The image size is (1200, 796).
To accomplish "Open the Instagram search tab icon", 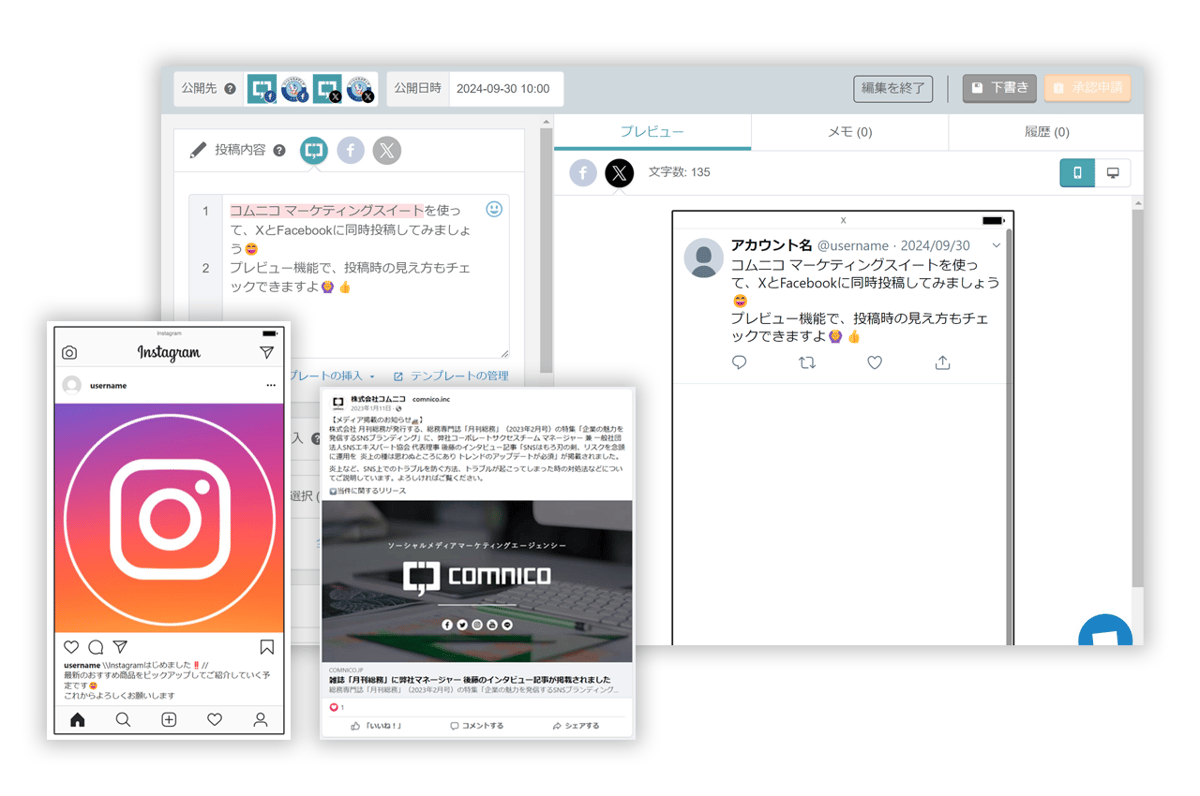I will (x=123, y=719).
